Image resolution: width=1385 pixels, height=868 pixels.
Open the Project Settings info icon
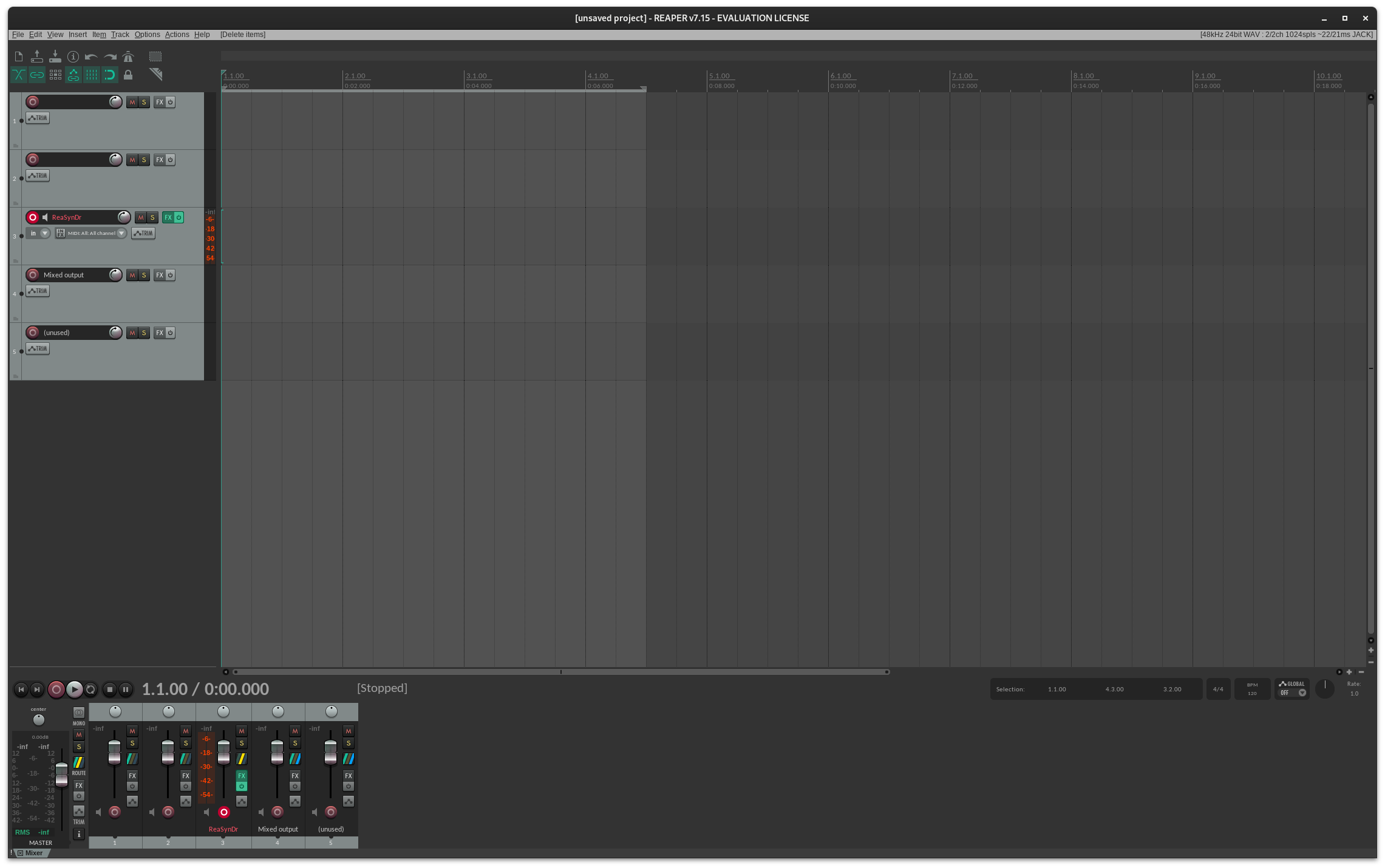(73, 56)
